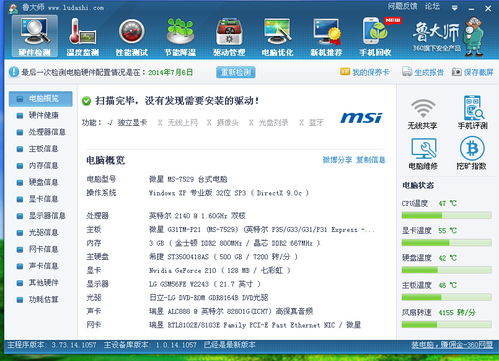Image resolution: width=499 pixels, height=361 pixels.
Task: Click the 显卡 Nvidia GeForce 210 row
Action: [x=189, y=270]
